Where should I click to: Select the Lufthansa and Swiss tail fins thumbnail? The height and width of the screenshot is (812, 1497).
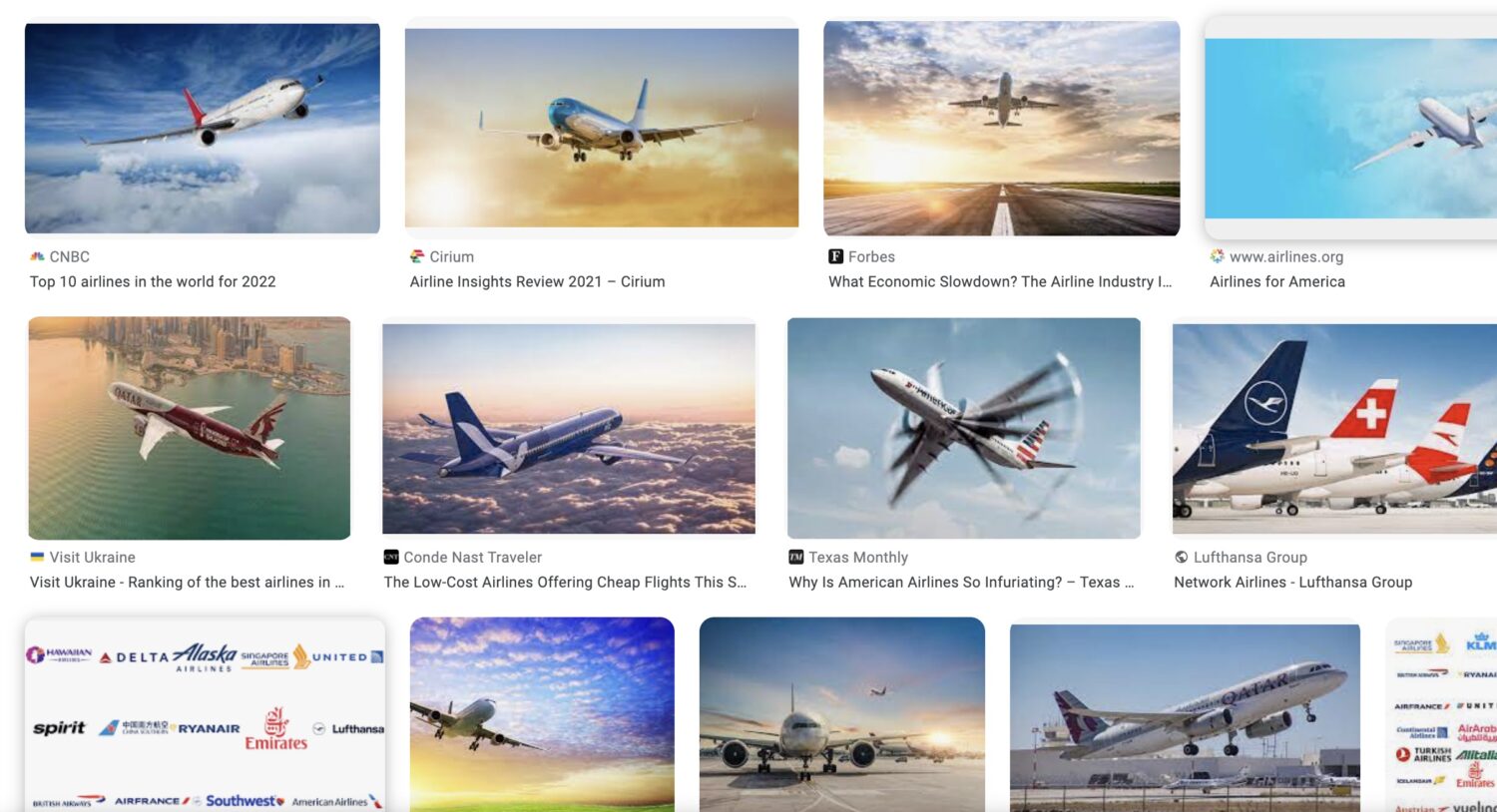click(x=1334, y=428)
